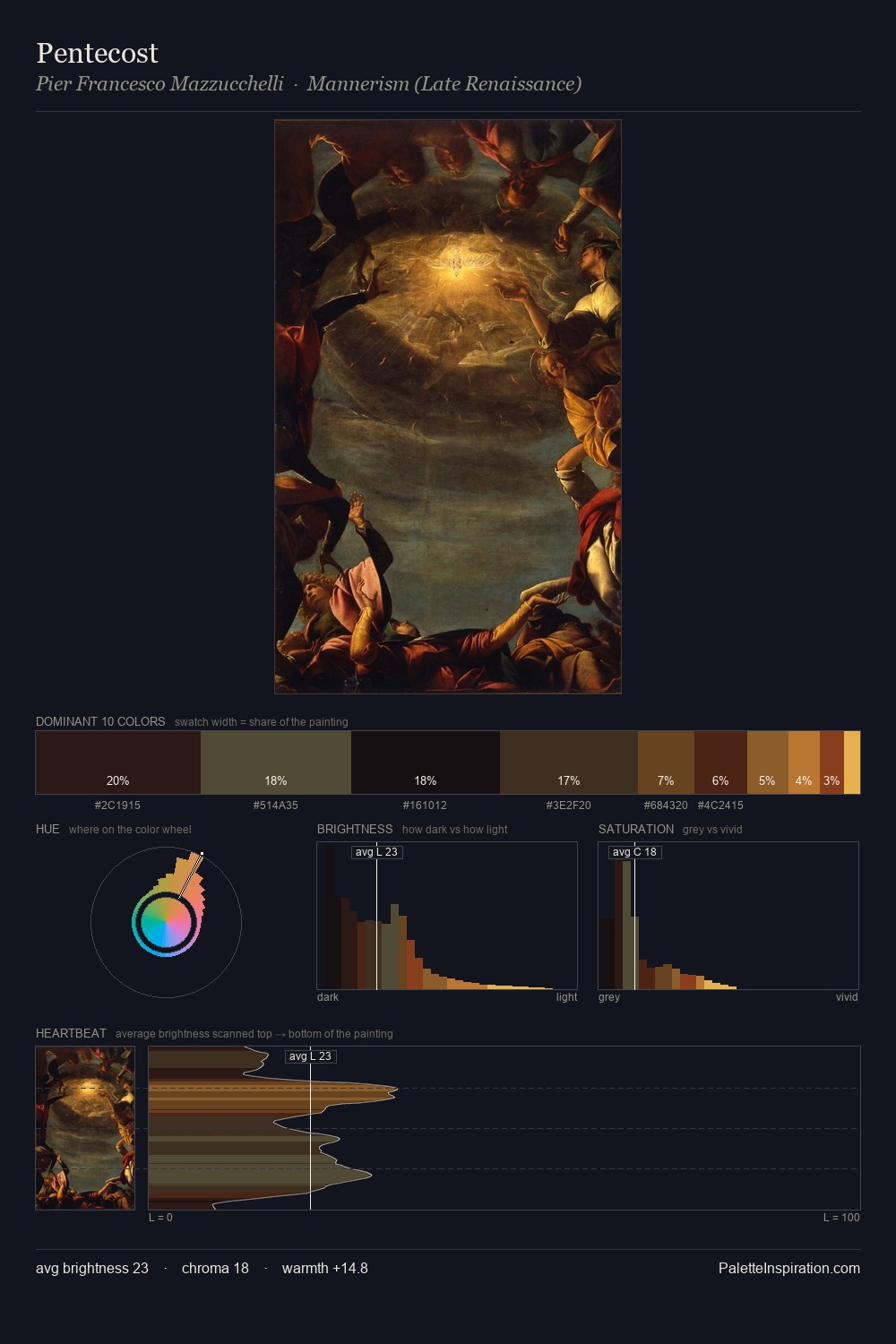Screen dimensions: 896x1344
Task: Click the 'L = 0' axis label
Action: point(160,1218)
